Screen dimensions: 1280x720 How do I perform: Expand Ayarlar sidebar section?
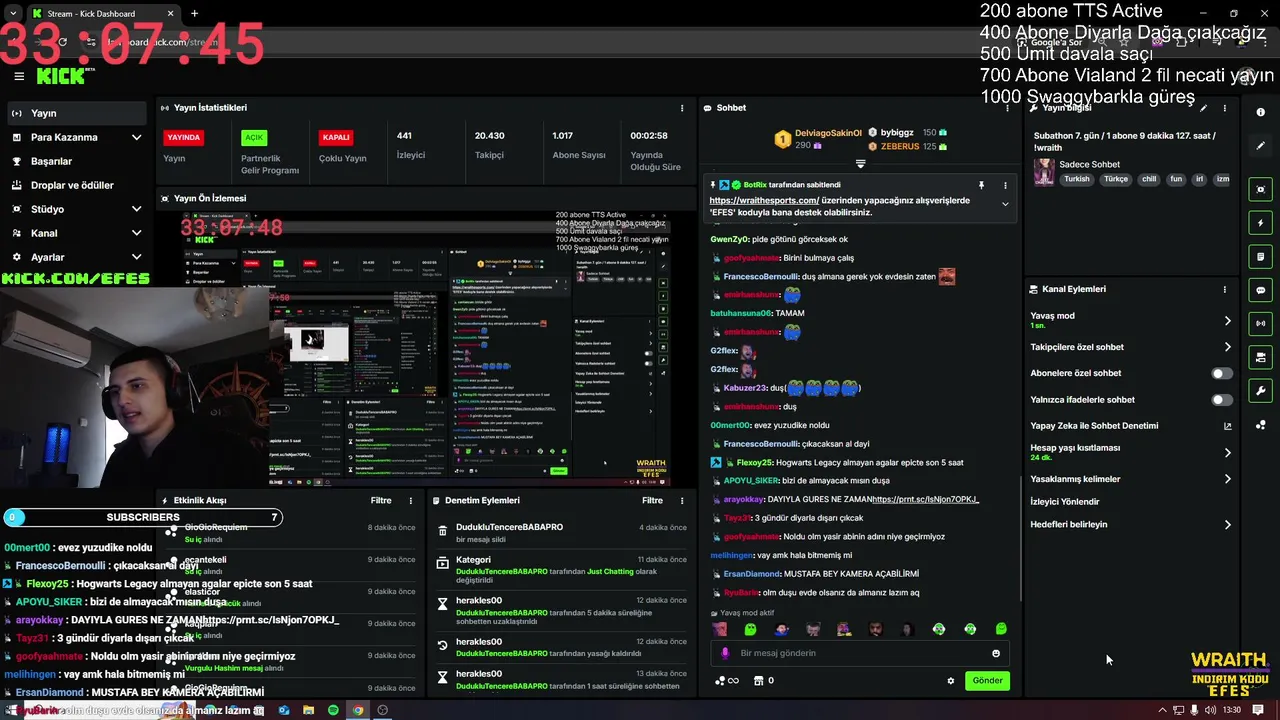[x=136, y=257]
